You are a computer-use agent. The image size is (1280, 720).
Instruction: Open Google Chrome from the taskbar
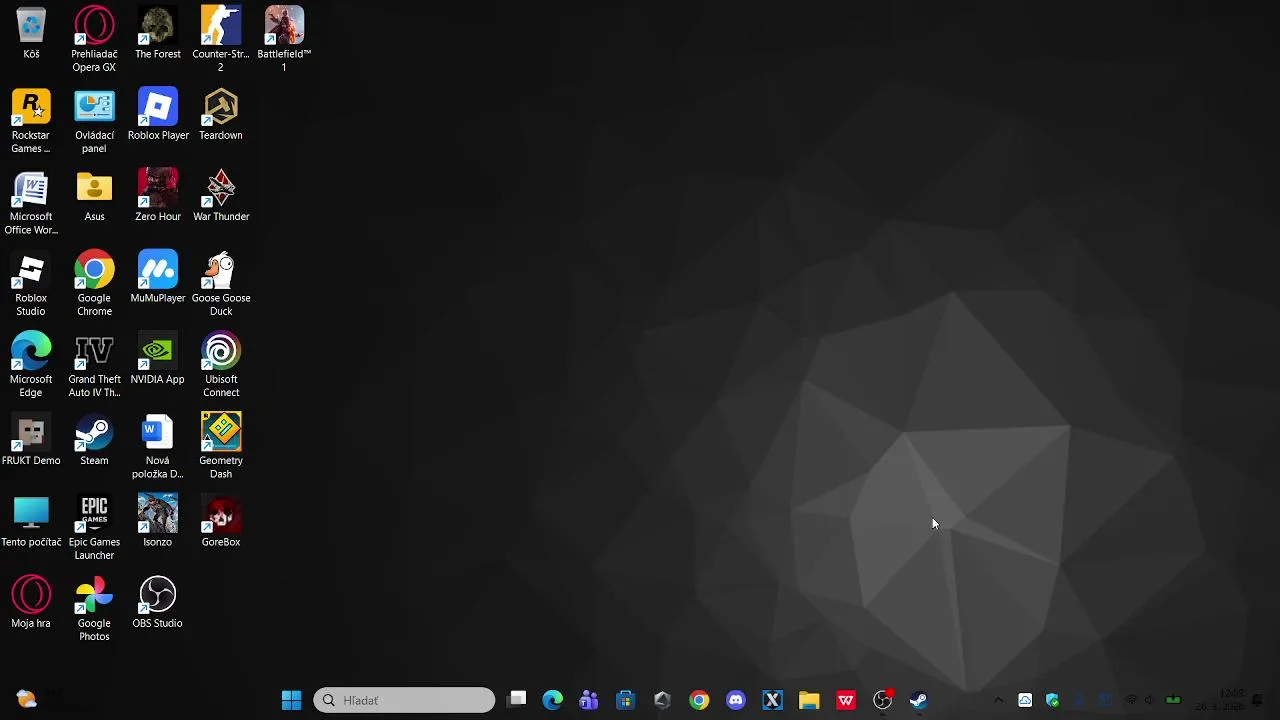699,700
